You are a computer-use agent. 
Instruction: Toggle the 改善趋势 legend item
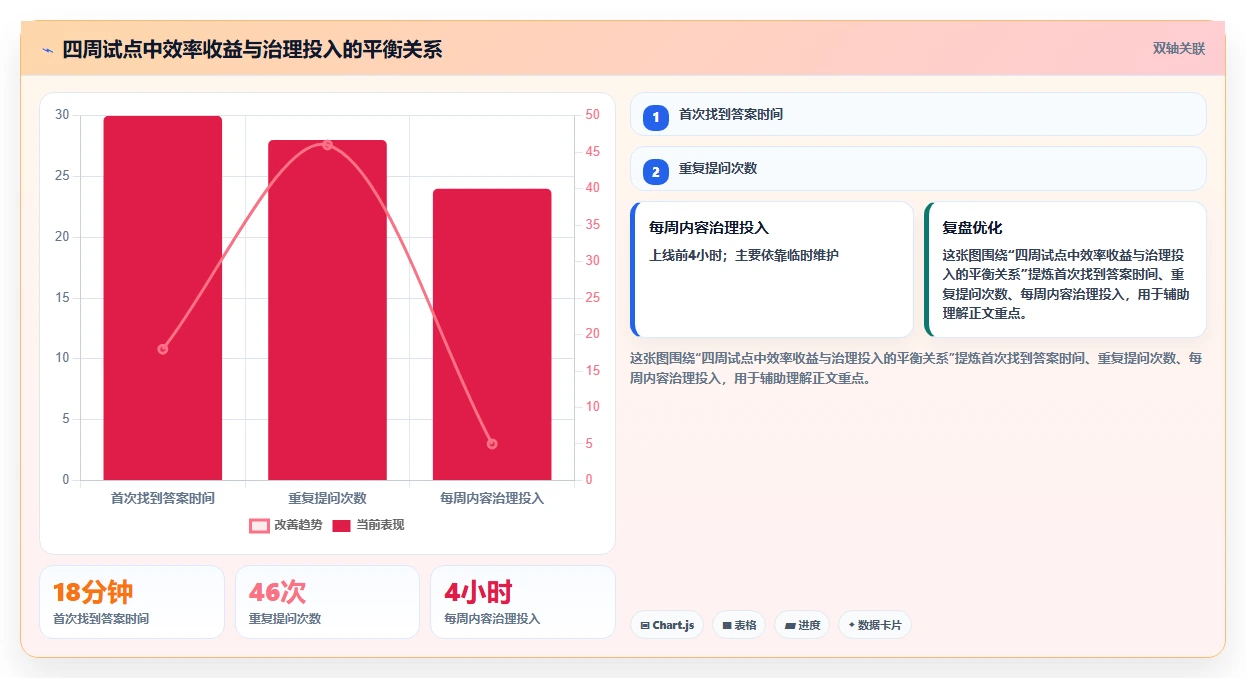pos(286,525)
